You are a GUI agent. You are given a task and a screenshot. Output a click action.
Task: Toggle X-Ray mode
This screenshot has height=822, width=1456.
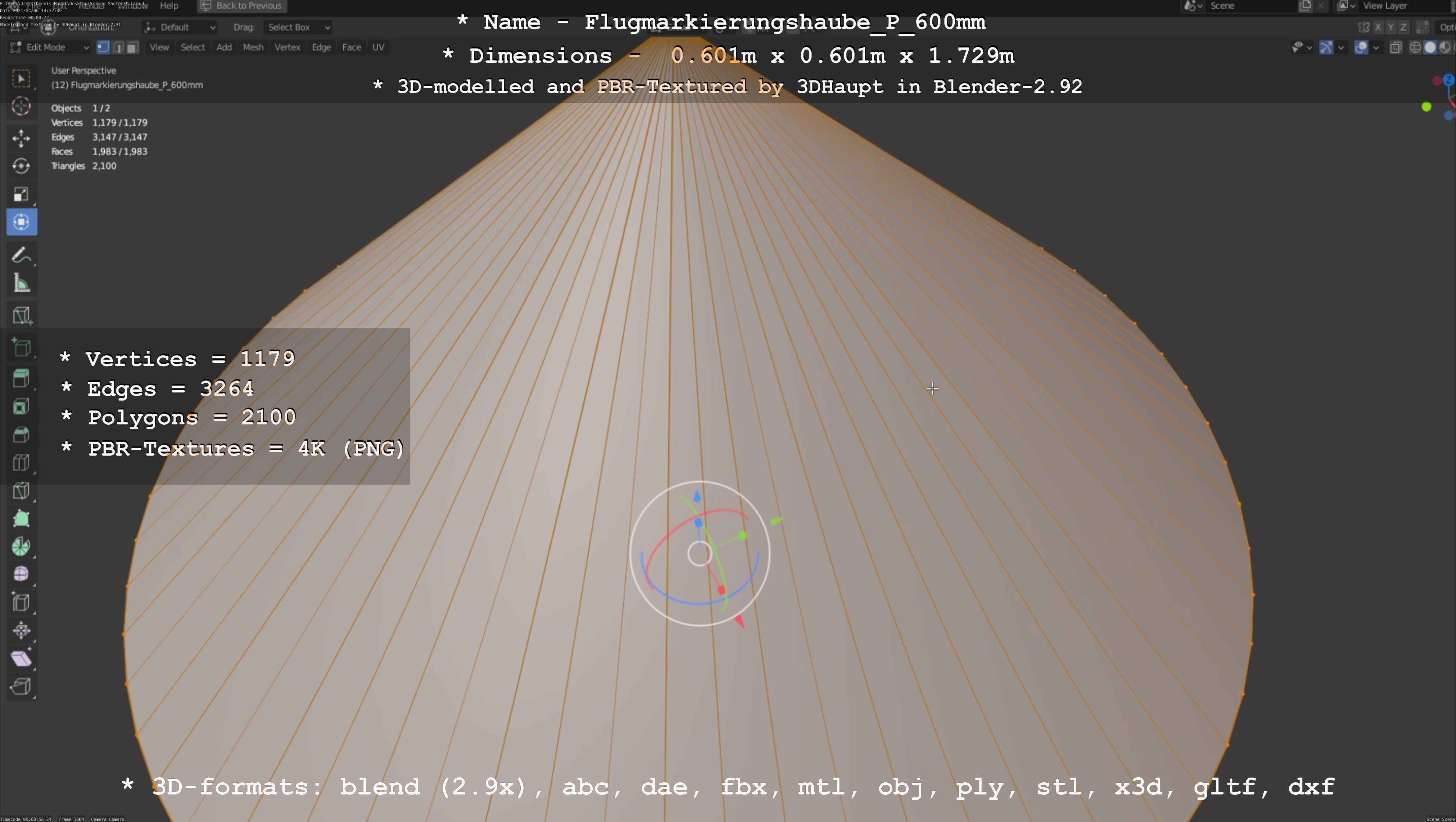coord(1395,47)
